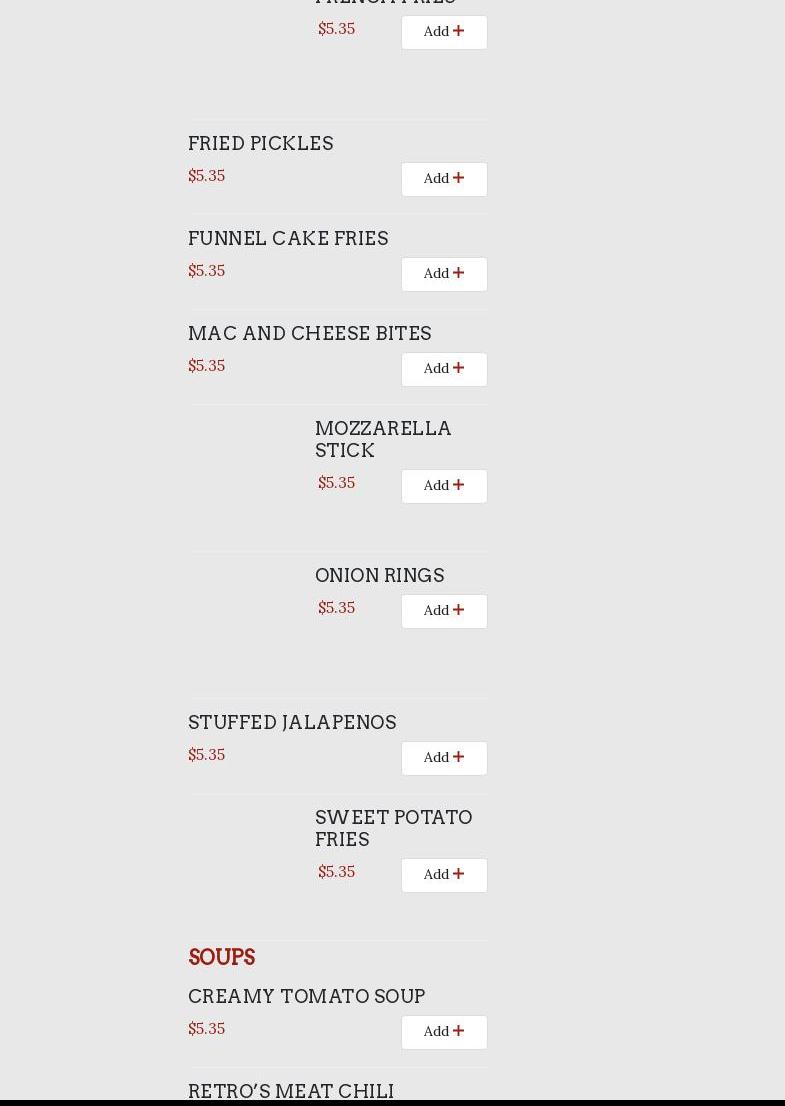Open the Sweet Potato Fries item title
This screenshot has height=1106, width=785.
(393, 828)
